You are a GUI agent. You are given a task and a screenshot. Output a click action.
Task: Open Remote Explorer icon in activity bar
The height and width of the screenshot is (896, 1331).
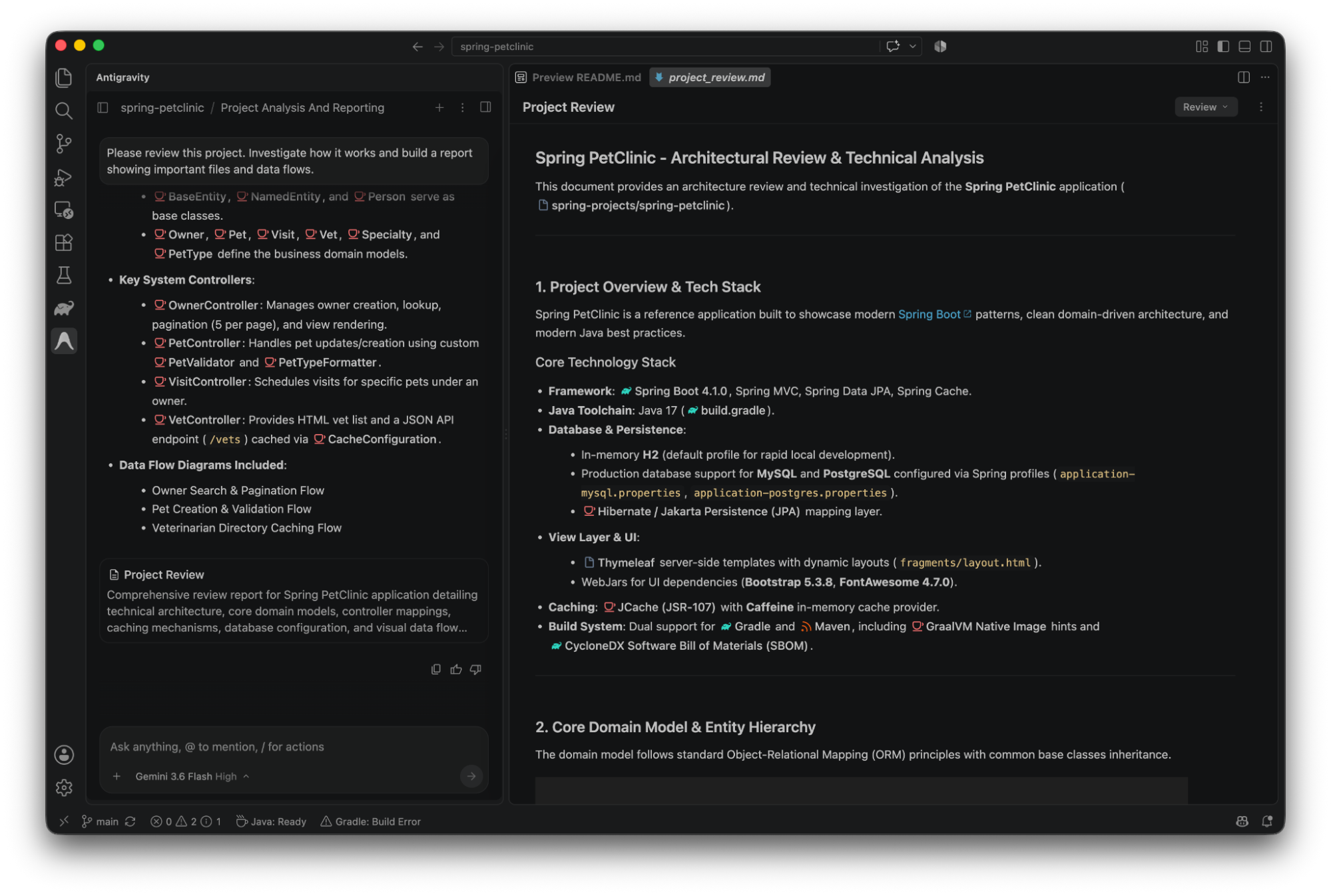tap(64, 210)
